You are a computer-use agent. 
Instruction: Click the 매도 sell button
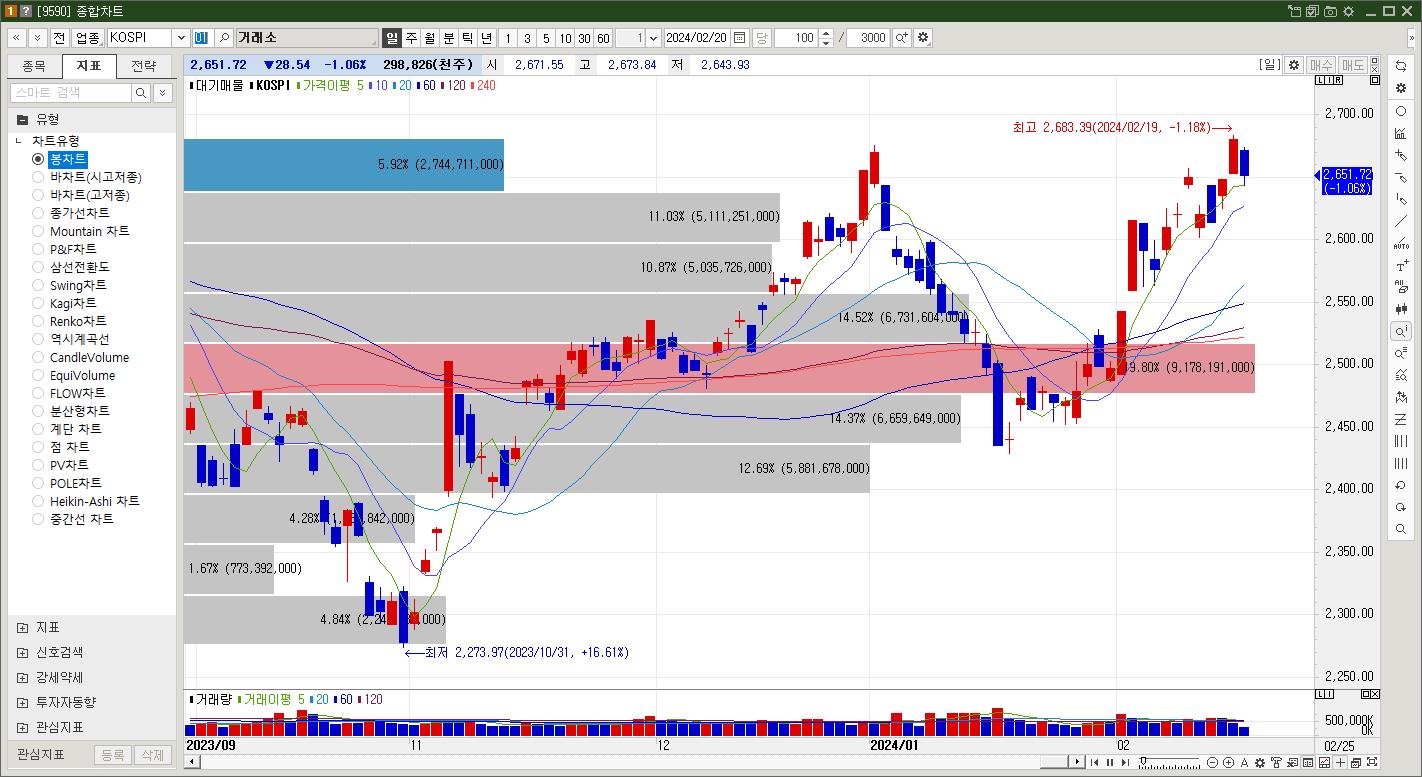click(1353, 65)
